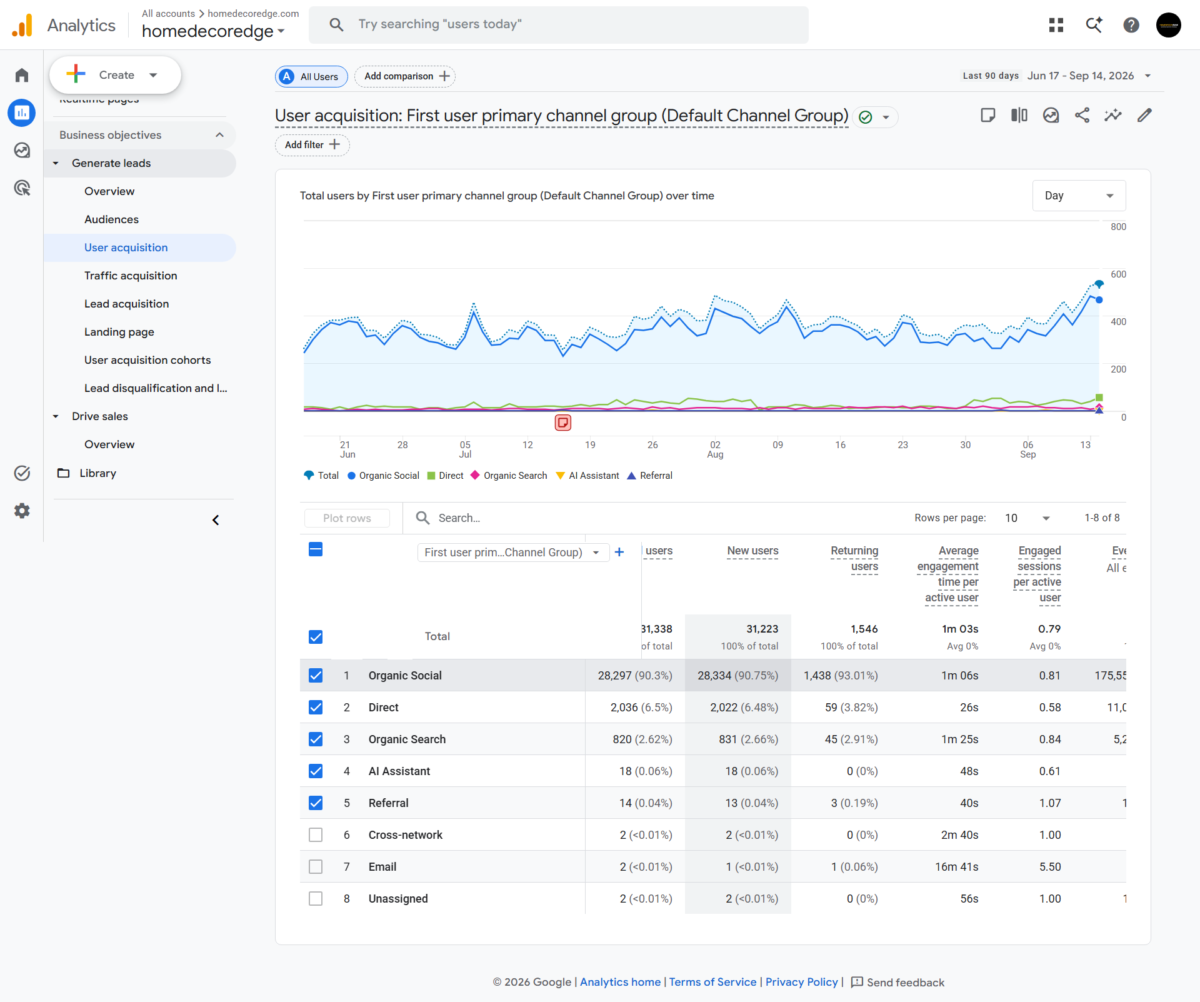Open the Home icon in left rail
Image resolution: width=1200 pixels, height=1002 pixels.
tap(22, 75)
